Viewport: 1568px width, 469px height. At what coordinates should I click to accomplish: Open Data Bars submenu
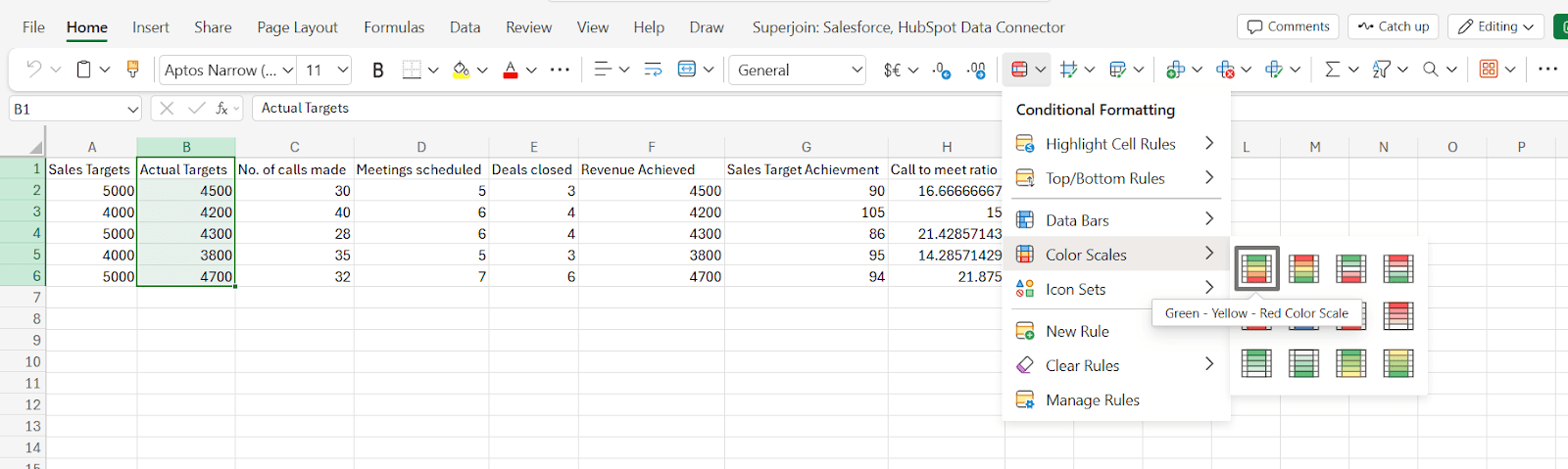click(1115, 220)
